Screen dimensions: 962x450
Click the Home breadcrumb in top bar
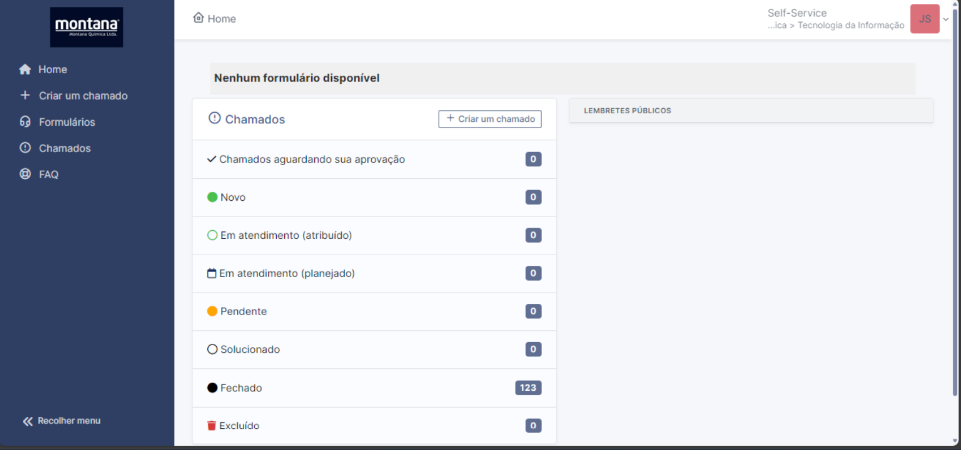[x=215, y=19]
